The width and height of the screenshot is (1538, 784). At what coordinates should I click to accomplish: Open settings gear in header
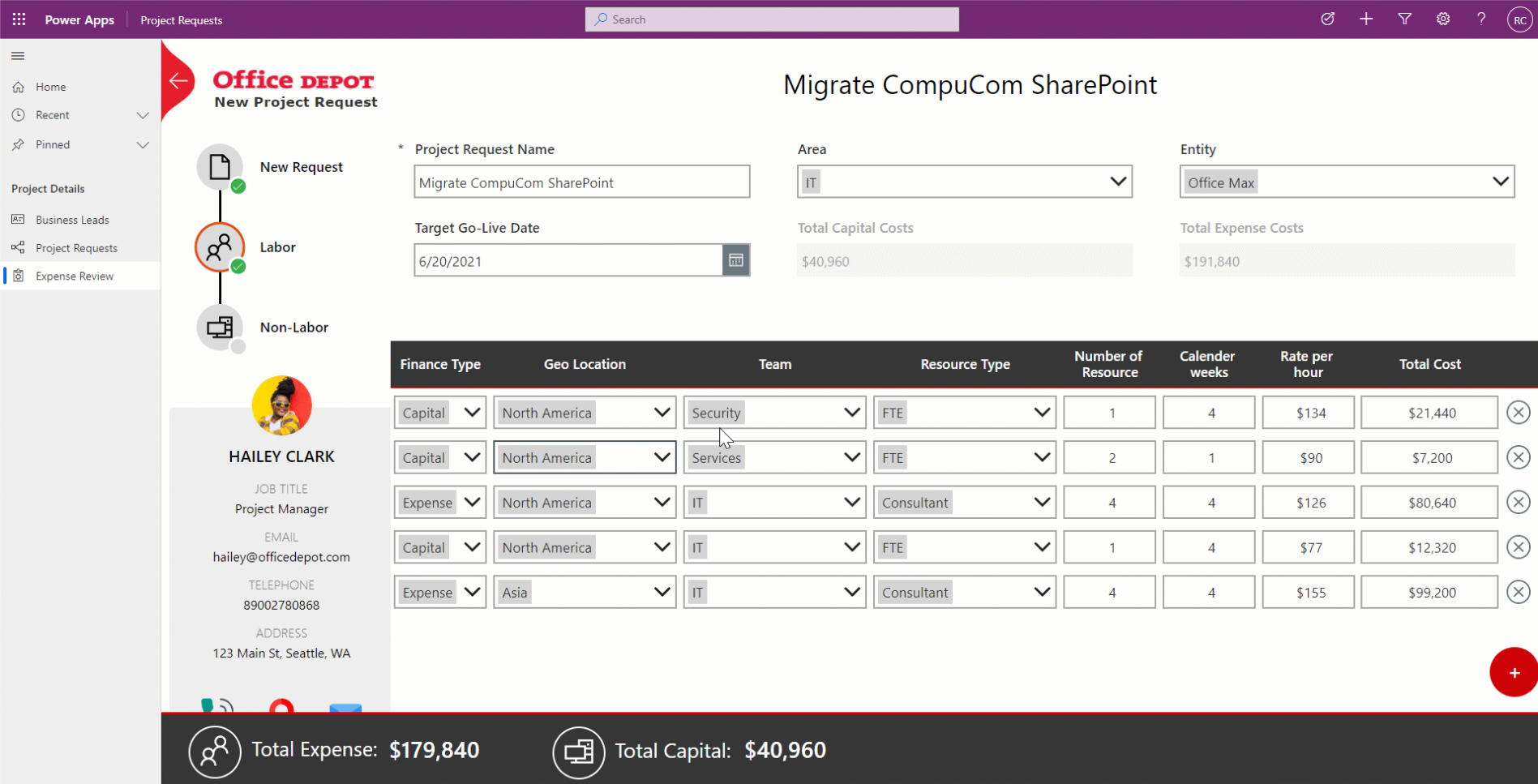pyautogui.click(x=1442, y=19)
